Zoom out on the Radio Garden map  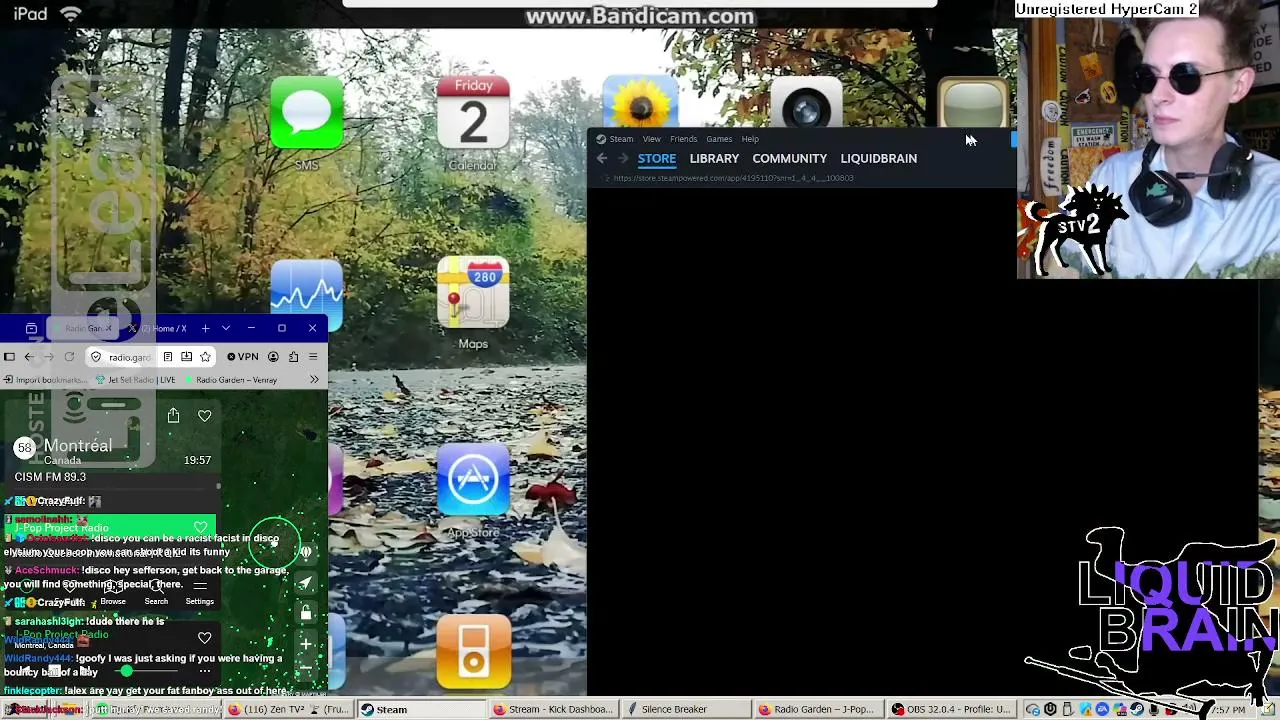[306, 666]
